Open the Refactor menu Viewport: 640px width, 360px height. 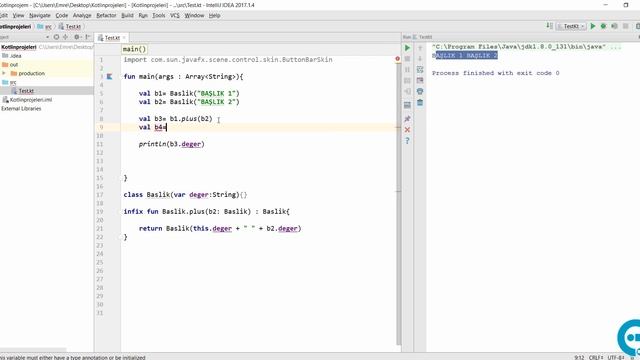[106, 16]
